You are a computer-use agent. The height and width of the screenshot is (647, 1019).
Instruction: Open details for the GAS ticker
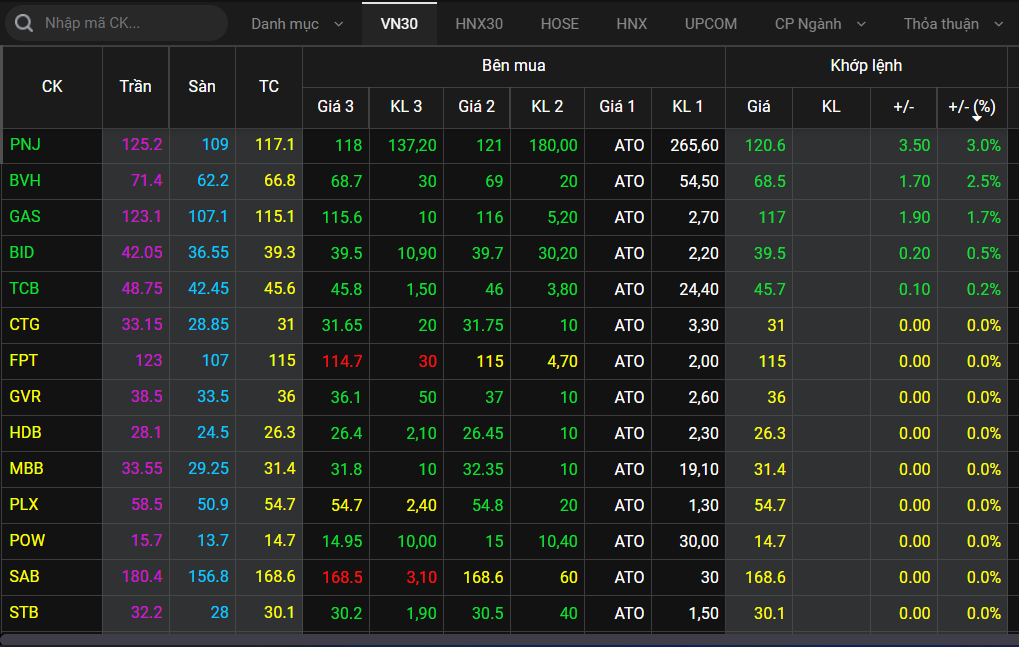click(x=25, y=217)
